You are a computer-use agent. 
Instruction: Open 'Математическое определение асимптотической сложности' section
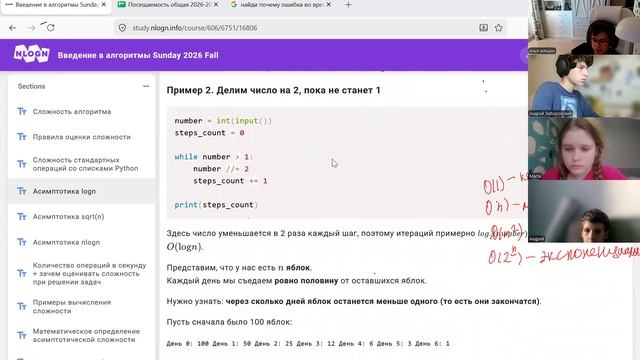point(86,336)
